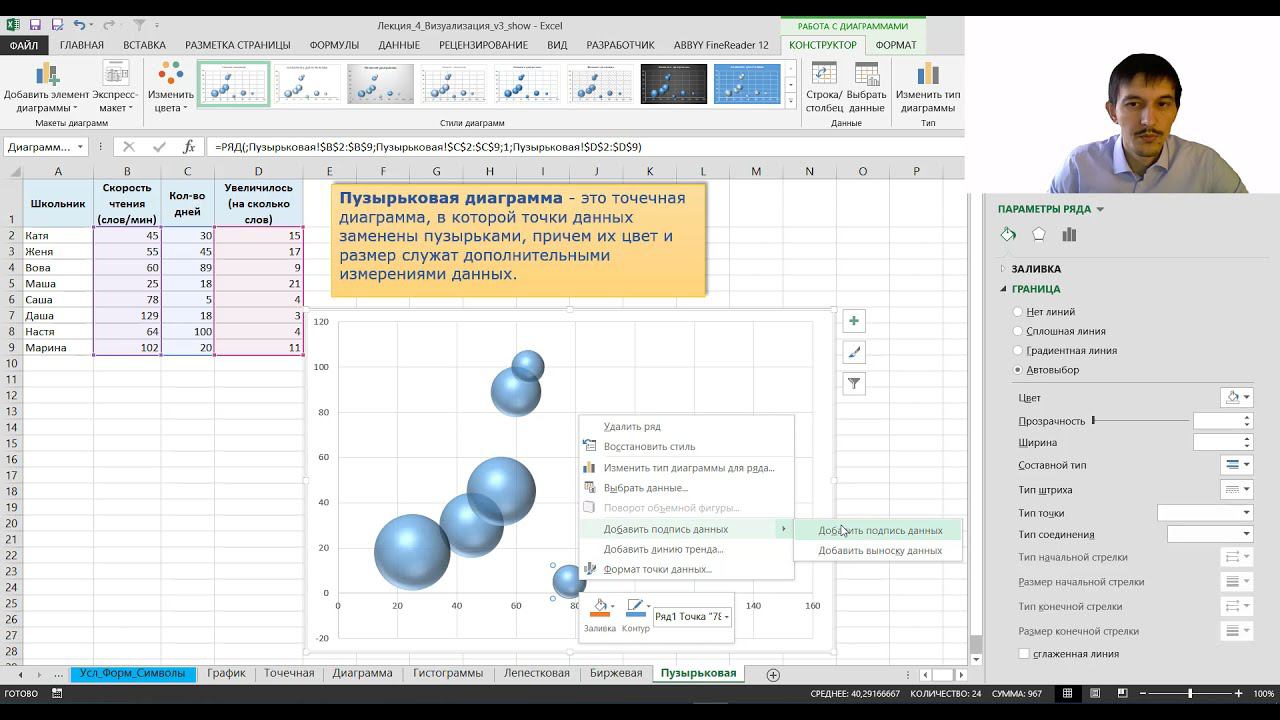Screen dimensions: 1280x720
Task: Select the Effects pentagon icon in the series pane
Action: pyautogui.click(x=1039, y=235)
